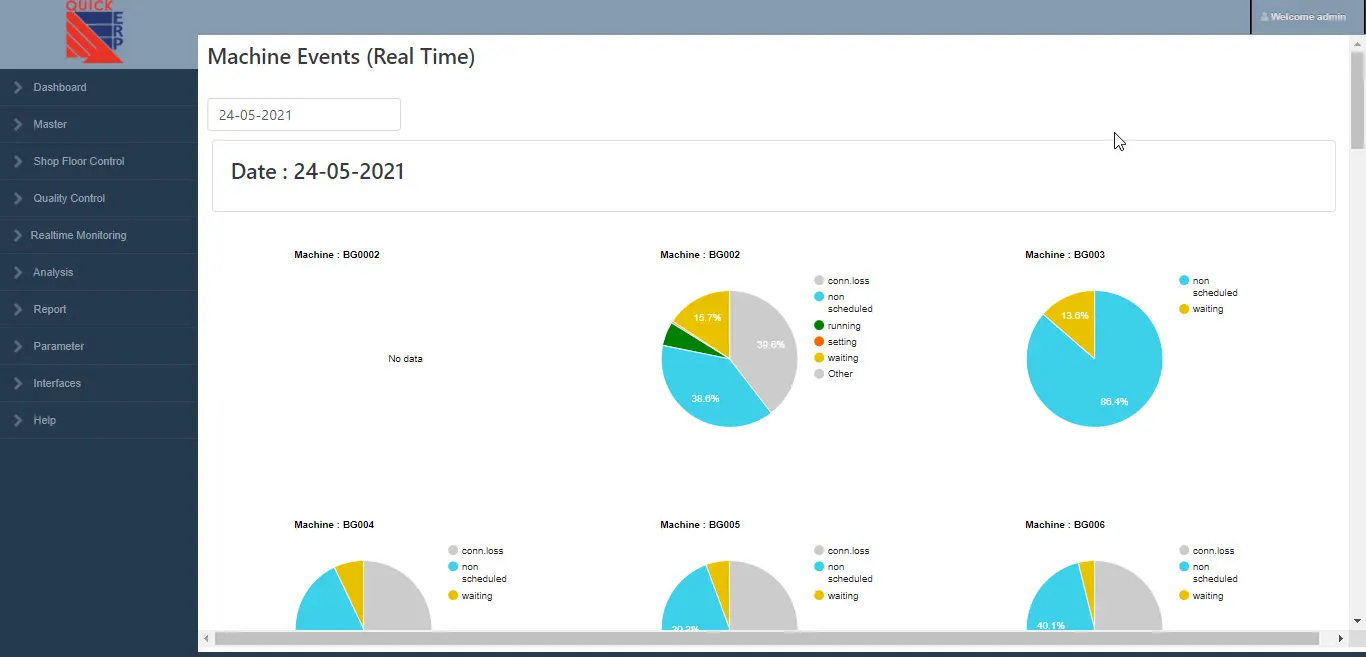Toggle waiting legend dot for BG006

click(x=1184, y=596)
